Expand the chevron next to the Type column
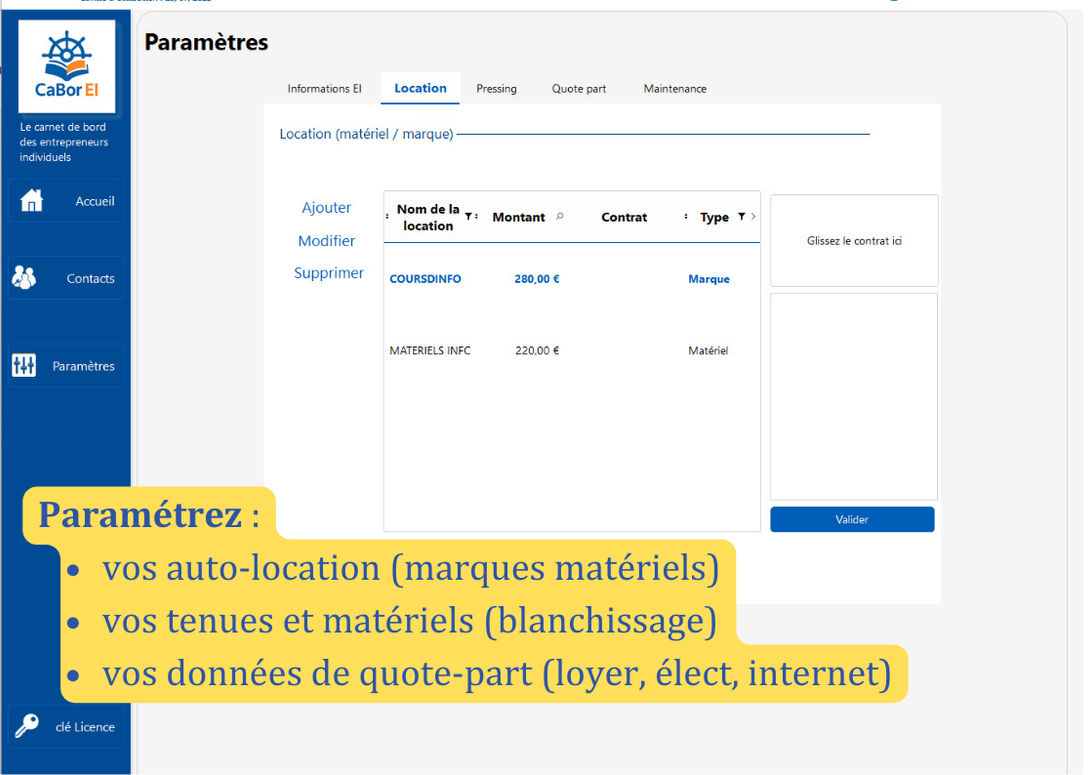Image resolution: width=1092 pixels, height=775 pixels. click(x=753, y=216)
